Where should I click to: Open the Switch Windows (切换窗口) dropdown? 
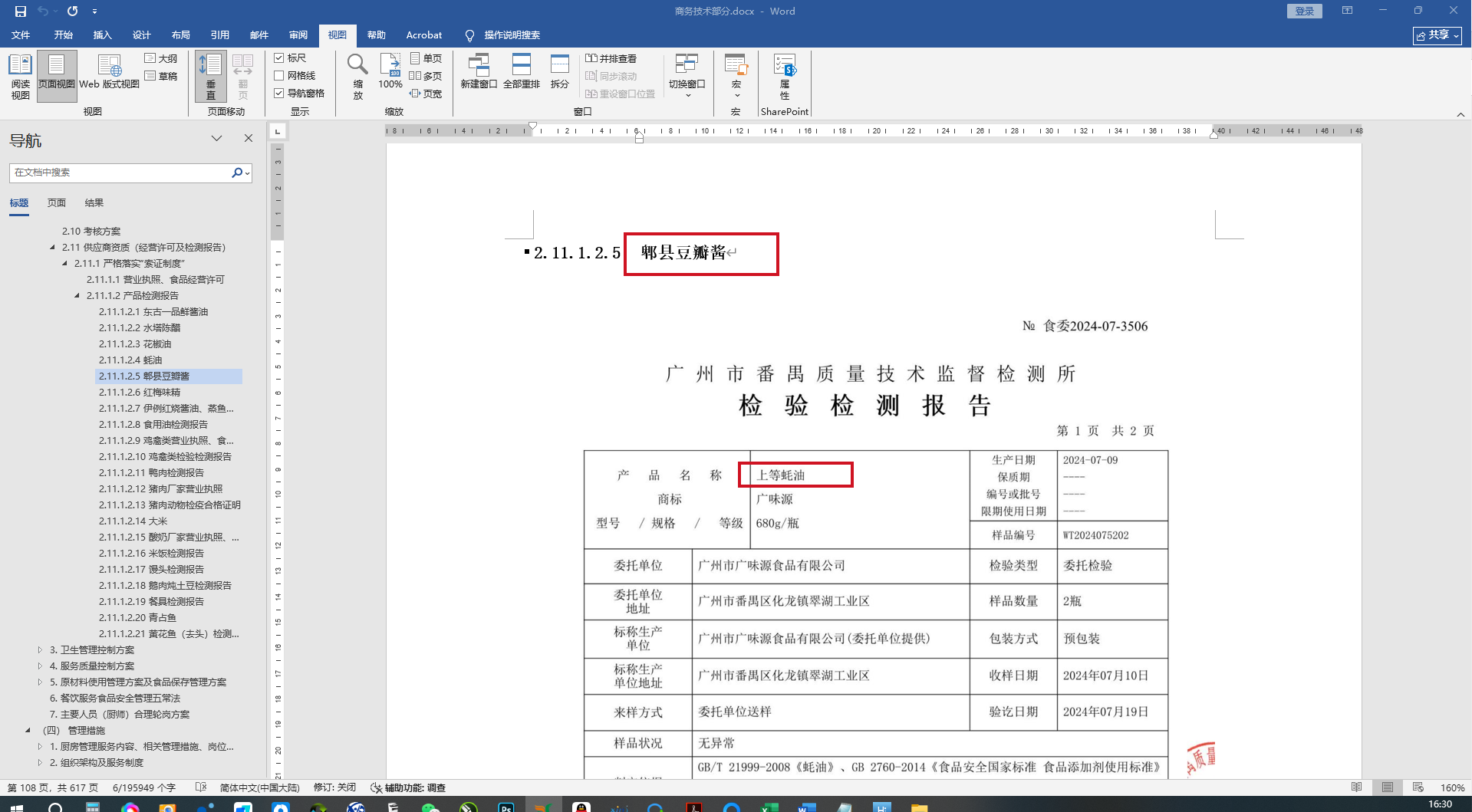687,77
